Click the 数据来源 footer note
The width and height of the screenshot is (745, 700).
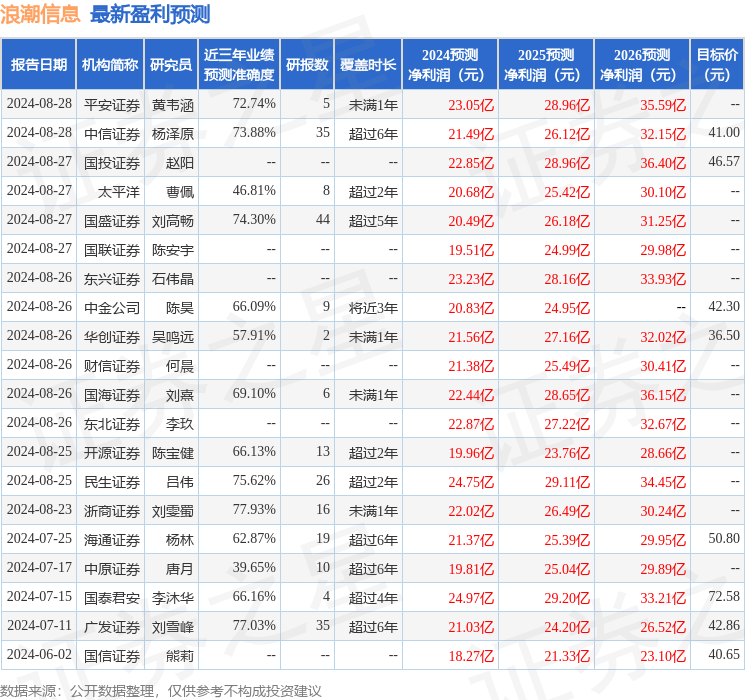(161, 691)
